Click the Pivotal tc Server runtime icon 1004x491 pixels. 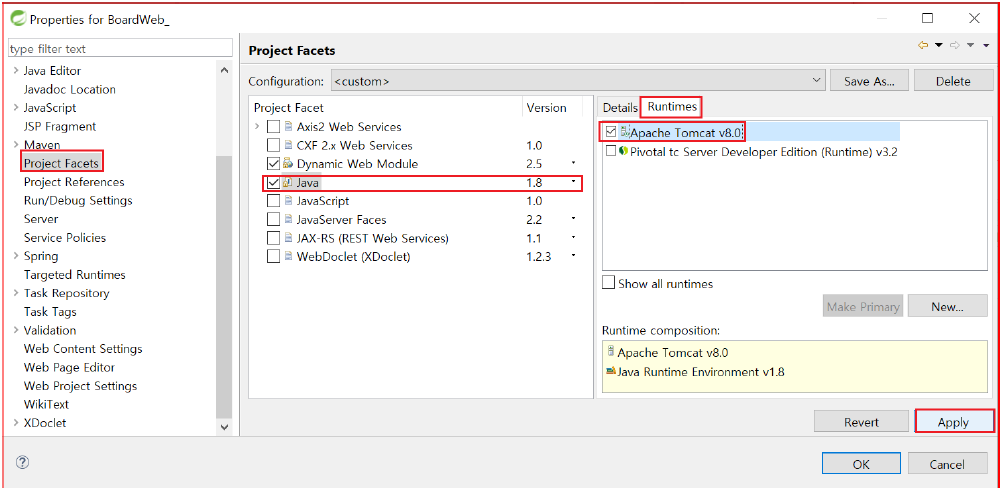pyautogui.click(x=623, y=150)
